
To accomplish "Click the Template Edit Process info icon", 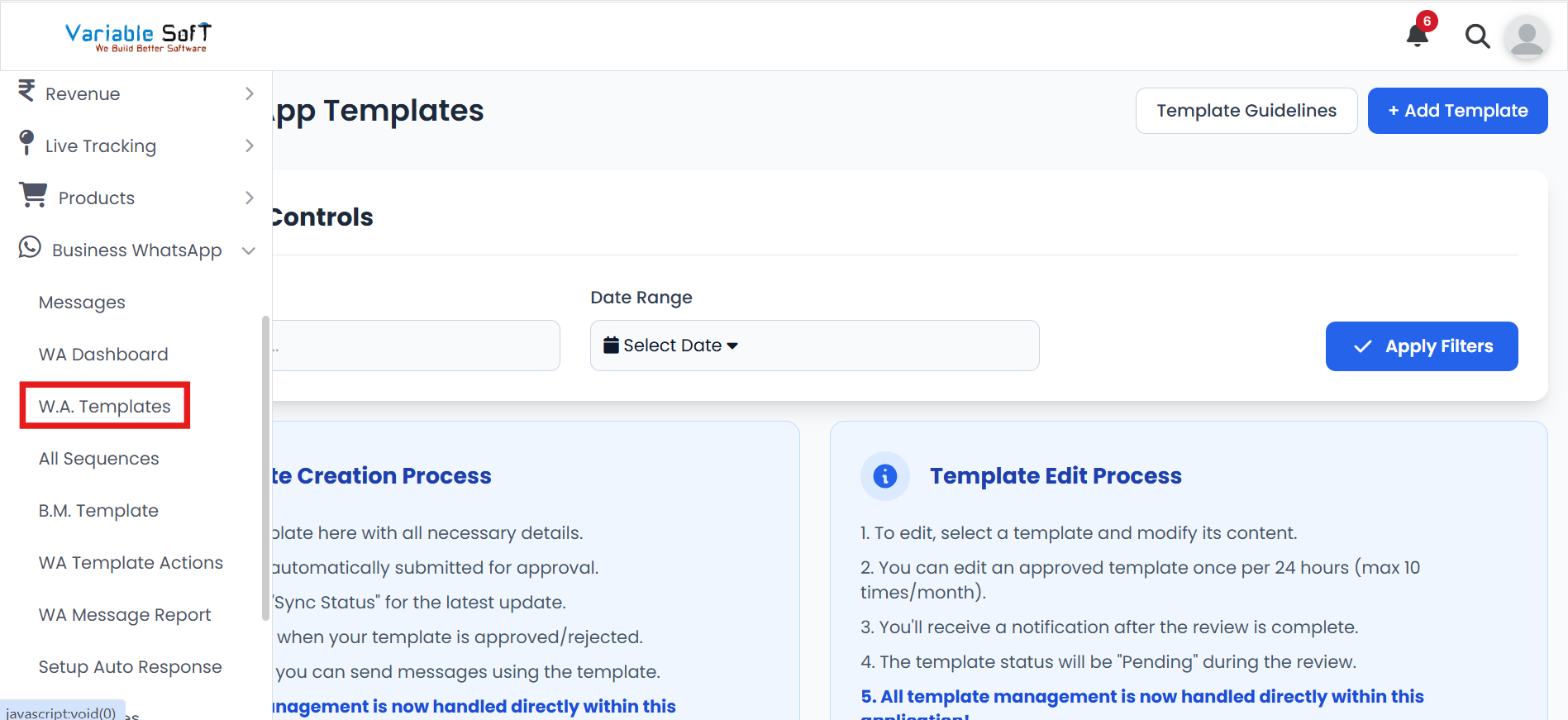I will 884,476.
